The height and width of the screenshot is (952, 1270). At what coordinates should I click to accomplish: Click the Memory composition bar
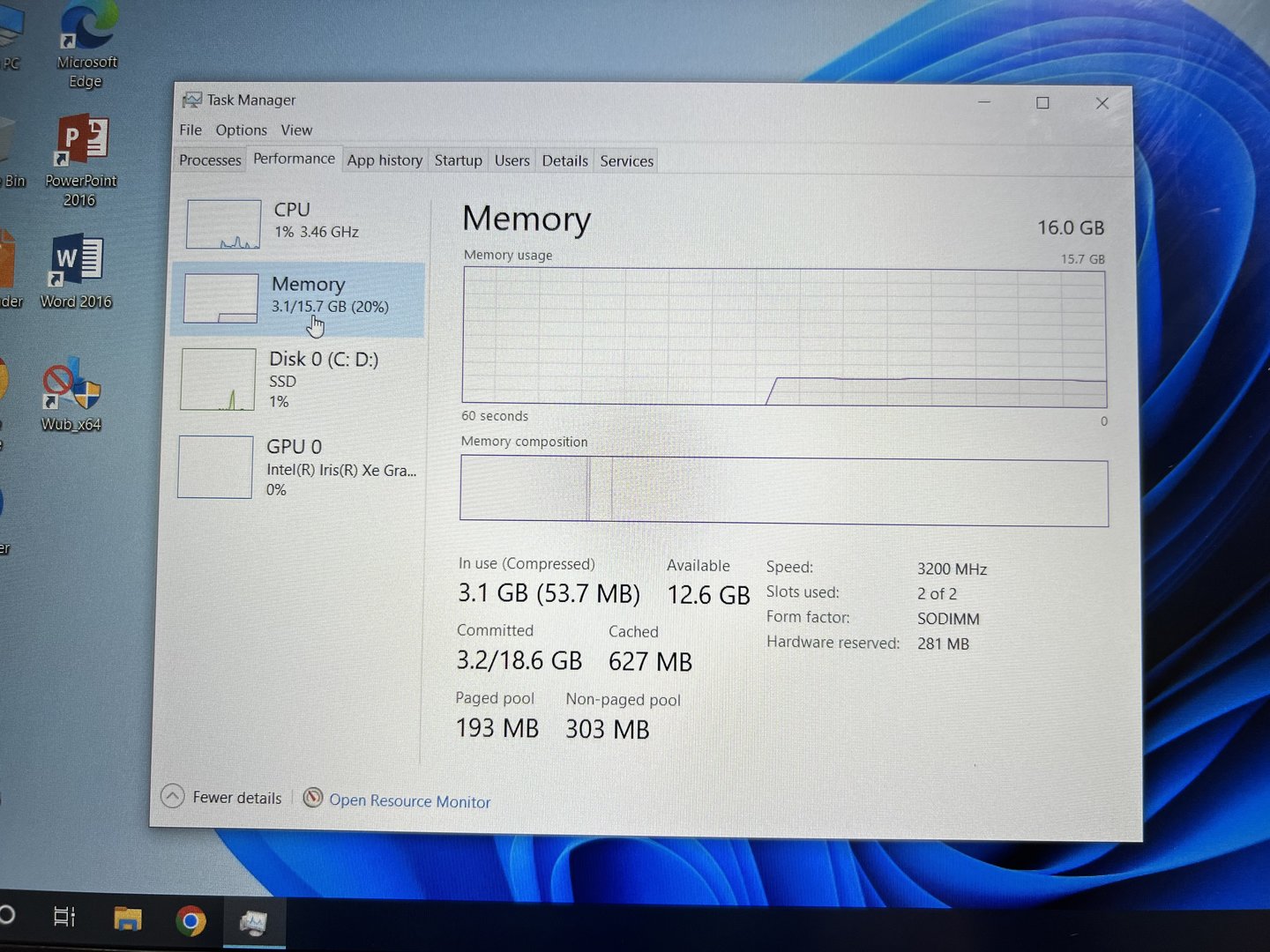(x=783, y=492)
